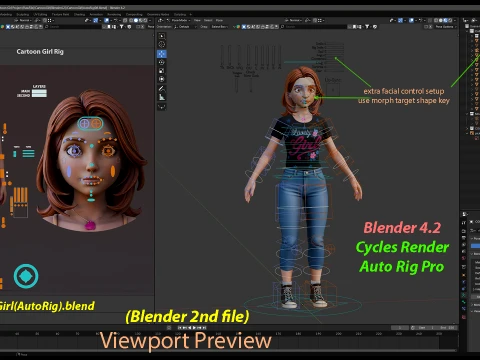Click the search field in left viewport header
480x360 pixels.
click(x=74, y=27)
